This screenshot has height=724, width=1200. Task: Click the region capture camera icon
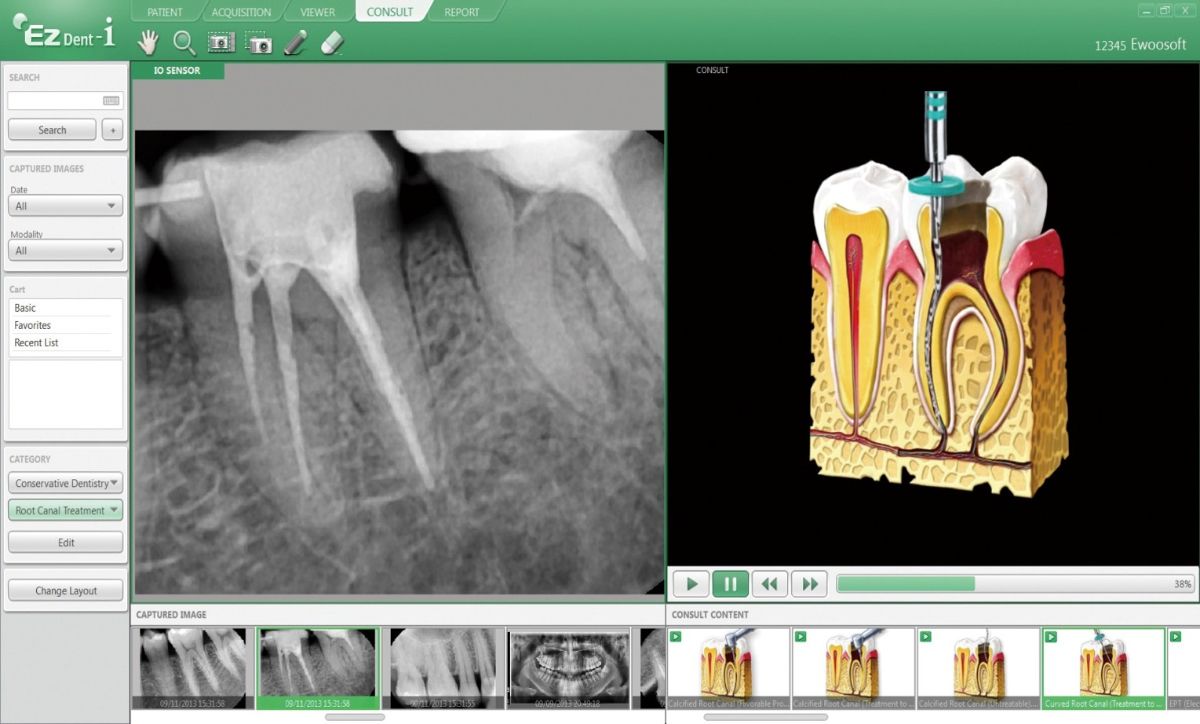tap(258, 43)
